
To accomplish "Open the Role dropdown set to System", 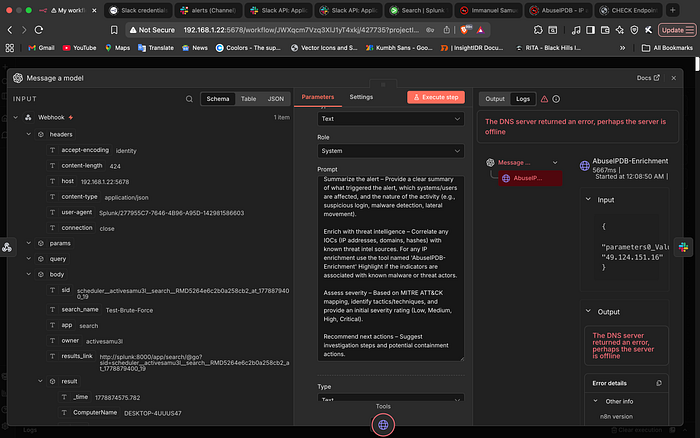I will click(x=391, y=151).
